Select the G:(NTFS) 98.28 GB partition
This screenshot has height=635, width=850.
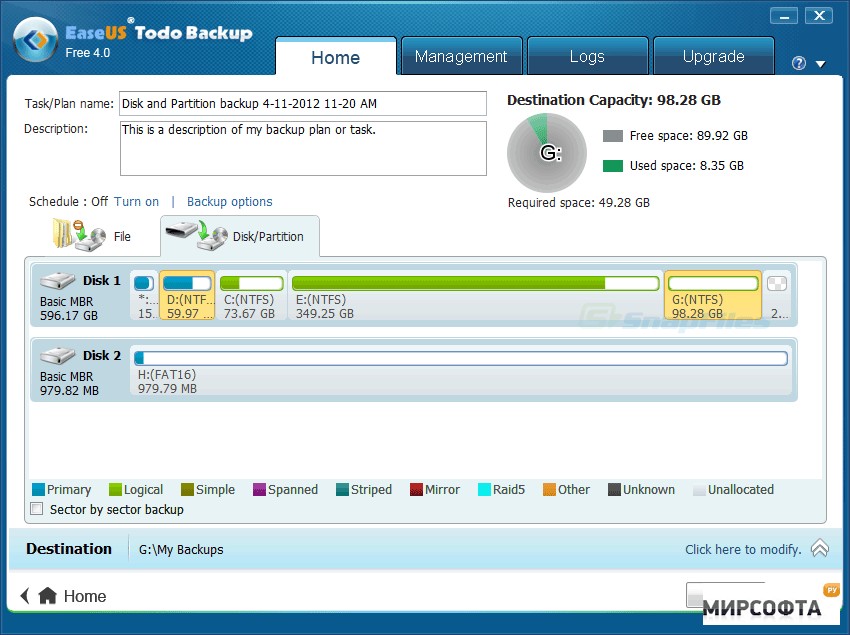[713, 296]
